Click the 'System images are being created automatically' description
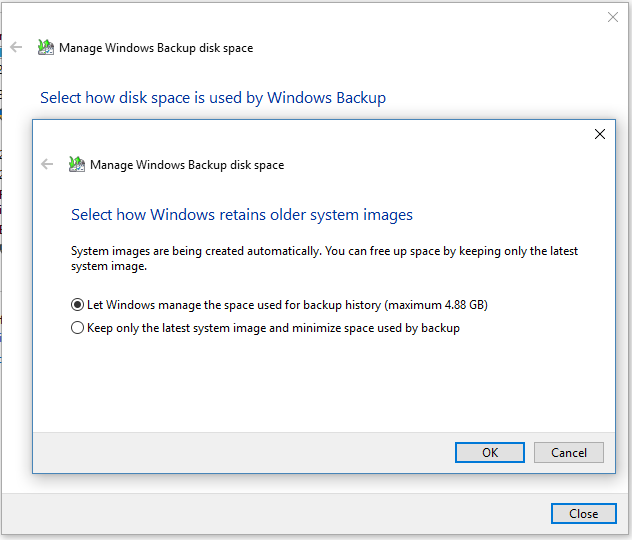The height and width of the screenshot is (540, 632). (x=324, y=258)
